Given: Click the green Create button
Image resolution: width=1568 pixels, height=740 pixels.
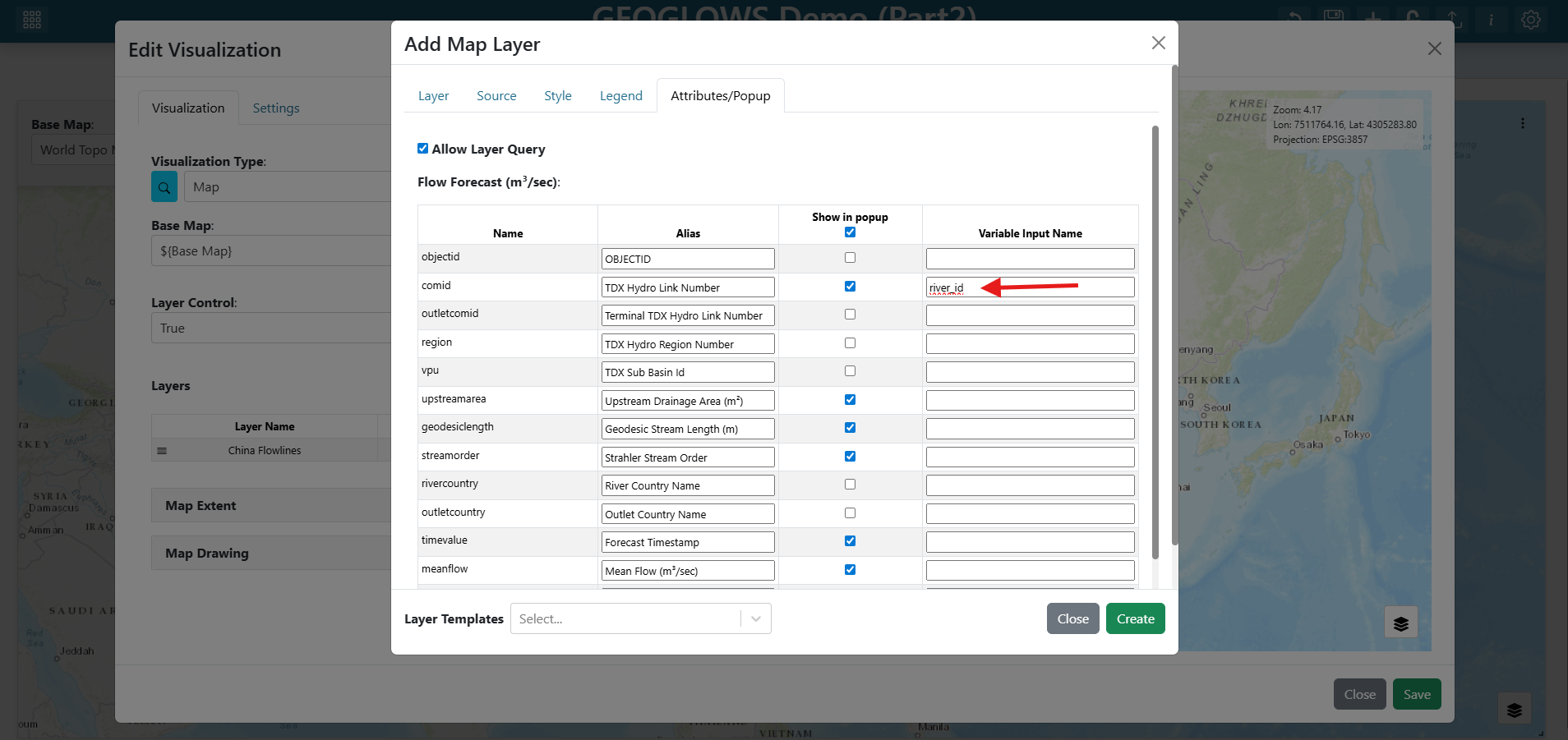Looking at the screenshot, I should [1136, 618].
